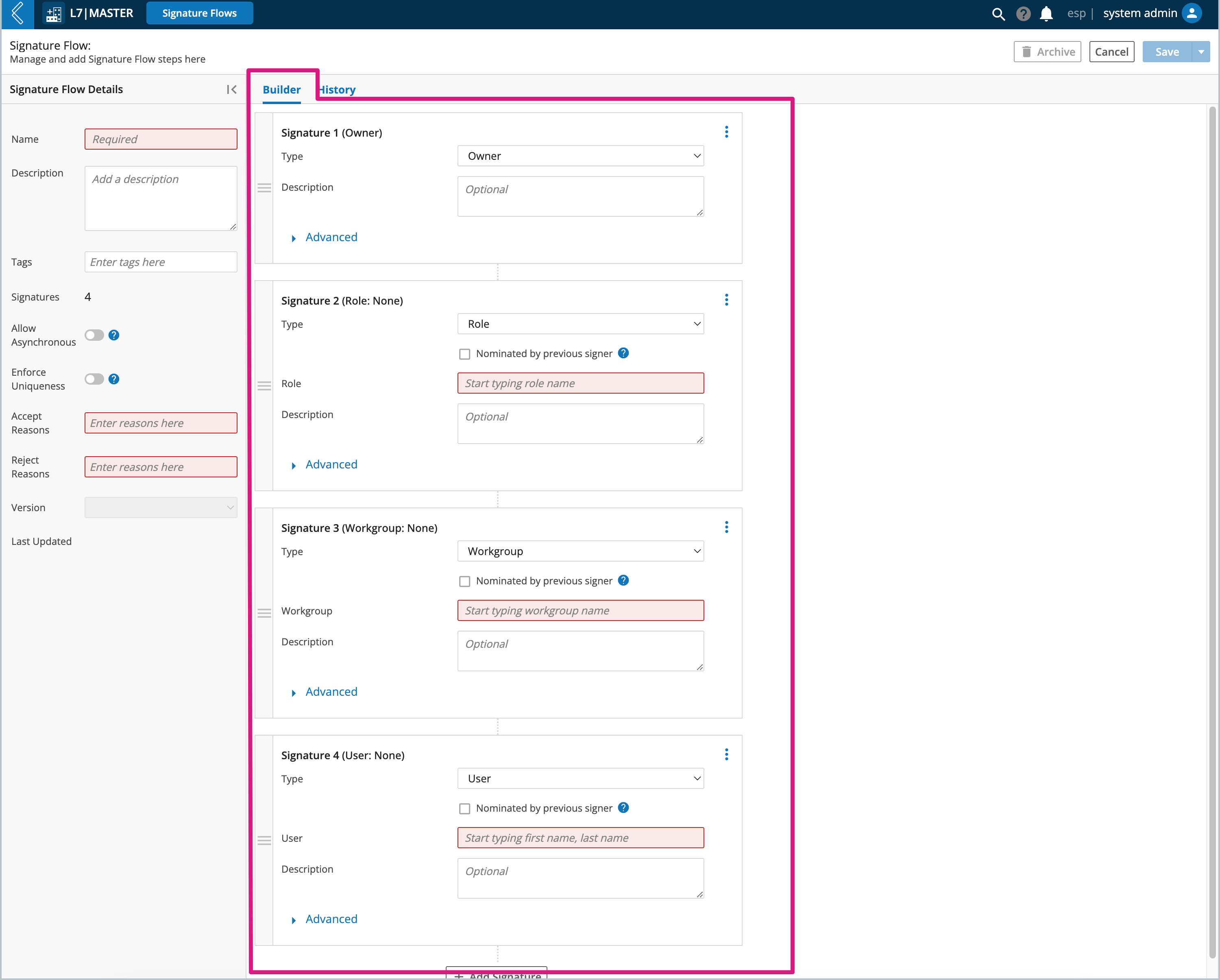Check Nominated by previous signer for Signature 2
This screenshot has width=1220, height=980.
click(464, 354)
